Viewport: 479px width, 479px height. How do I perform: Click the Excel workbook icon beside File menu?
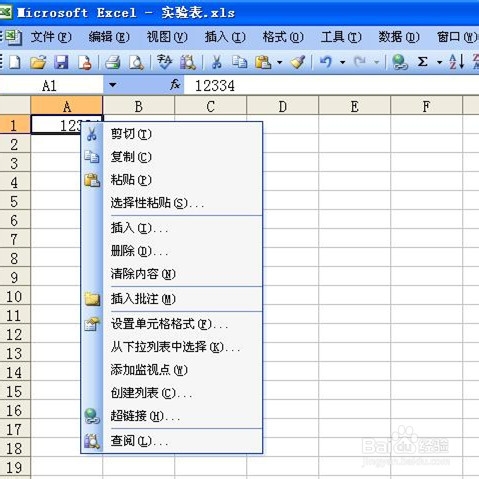13,37
